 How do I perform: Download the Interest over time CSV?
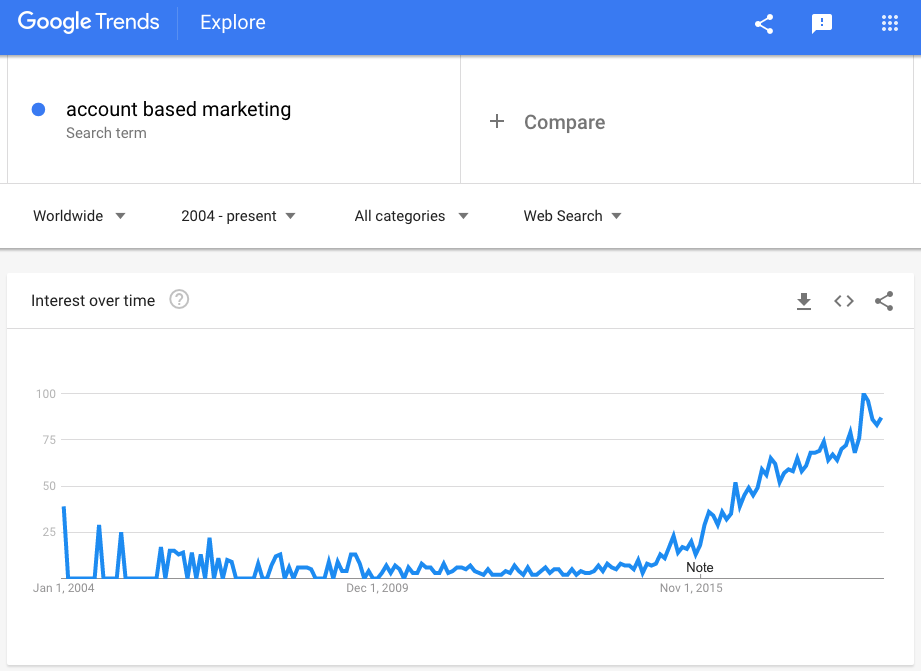(x=804, y=301)
